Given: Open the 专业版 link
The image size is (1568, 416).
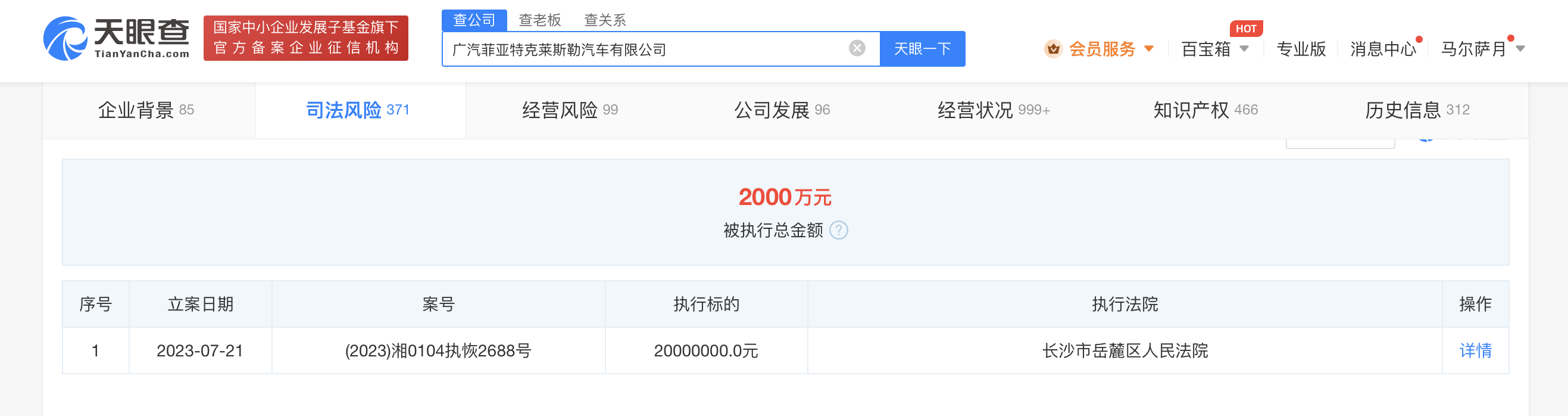Looking at the screenshot, I should tap(1301, 49).
